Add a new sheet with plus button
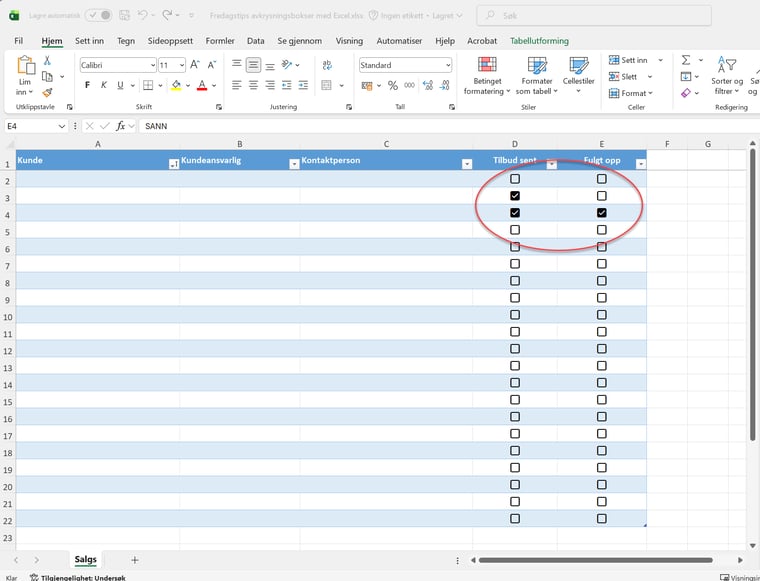 pyautogui.click(x=135, y=560)
